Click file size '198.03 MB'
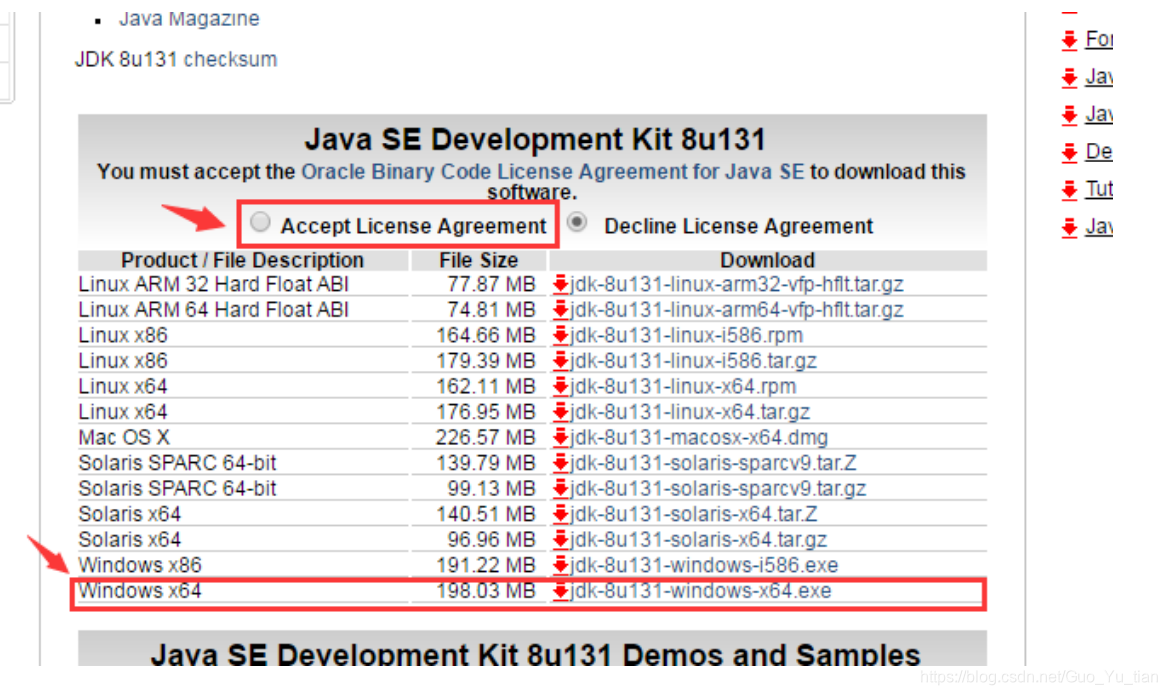Viewport: 1167px width, 695px height. click(486, 591)
